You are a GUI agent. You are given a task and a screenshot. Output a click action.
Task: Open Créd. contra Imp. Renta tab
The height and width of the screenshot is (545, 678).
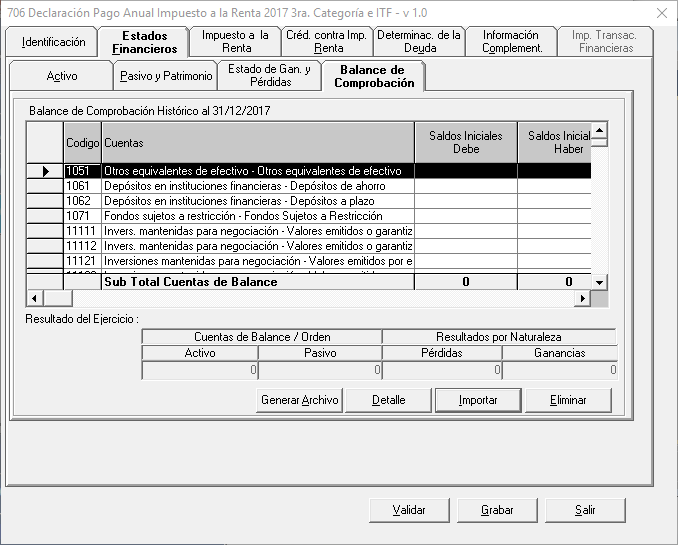(327, 42)
